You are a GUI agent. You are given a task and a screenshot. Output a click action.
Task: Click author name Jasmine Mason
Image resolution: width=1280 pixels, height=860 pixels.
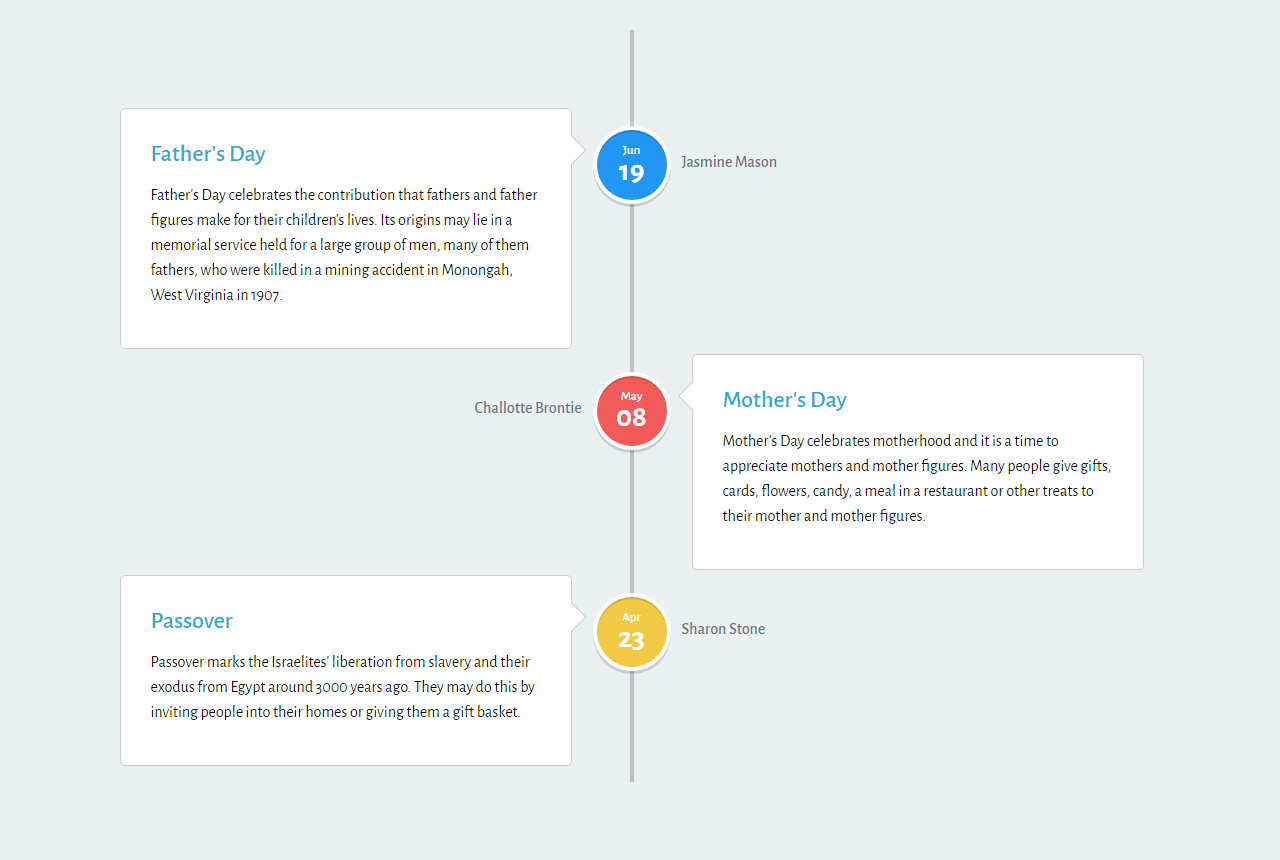point(729,162)
